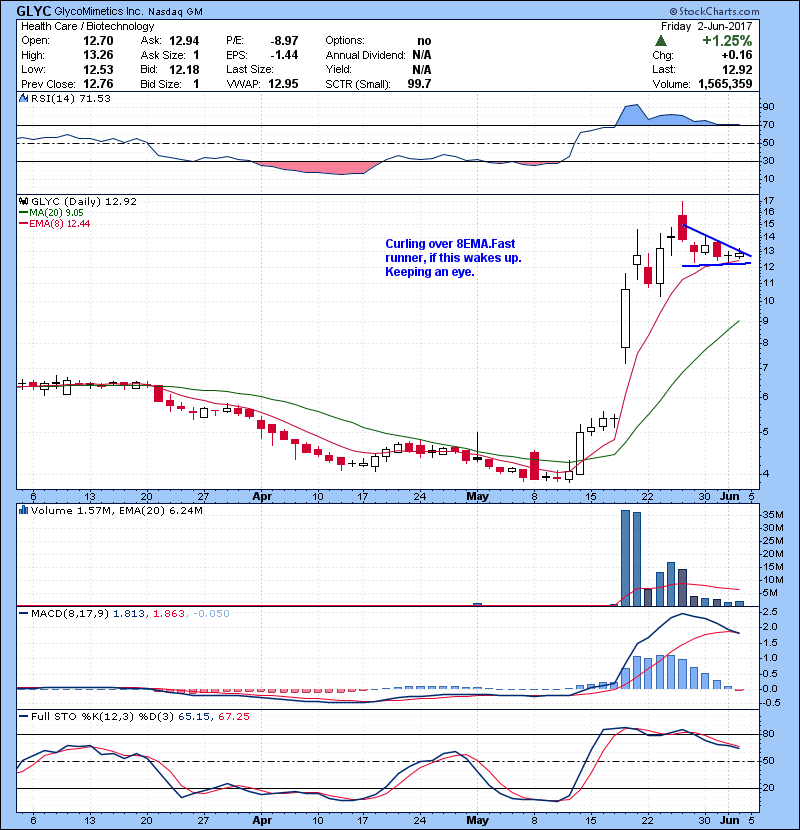
Task: Click the Ask price 12.94
Action: click(x=184, y=41)
